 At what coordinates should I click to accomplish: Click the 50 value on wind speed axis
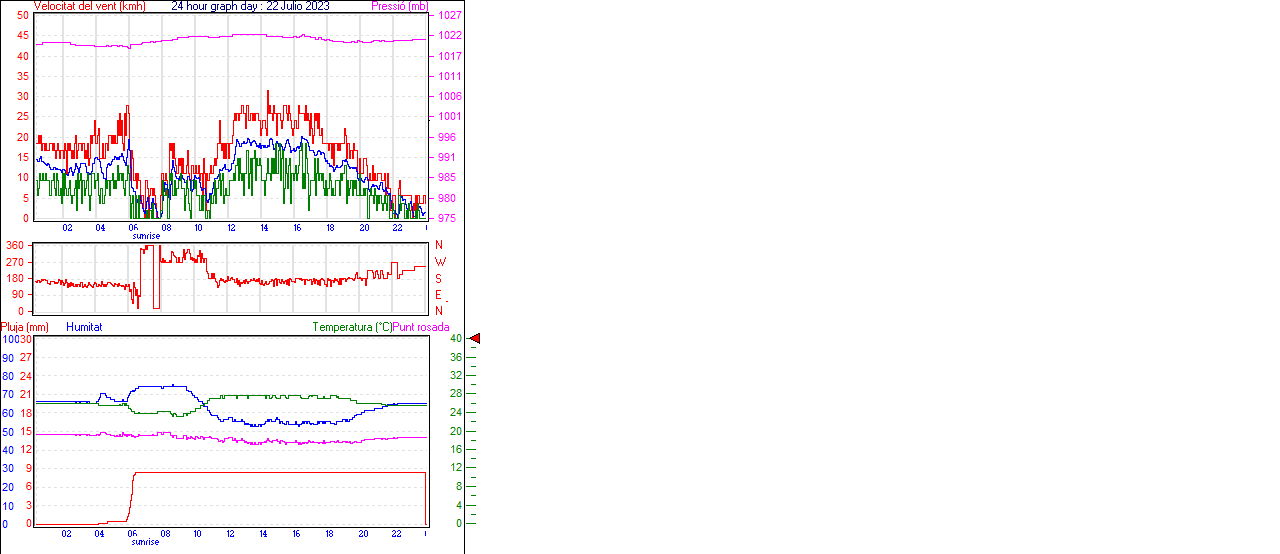tap(22, 16)
